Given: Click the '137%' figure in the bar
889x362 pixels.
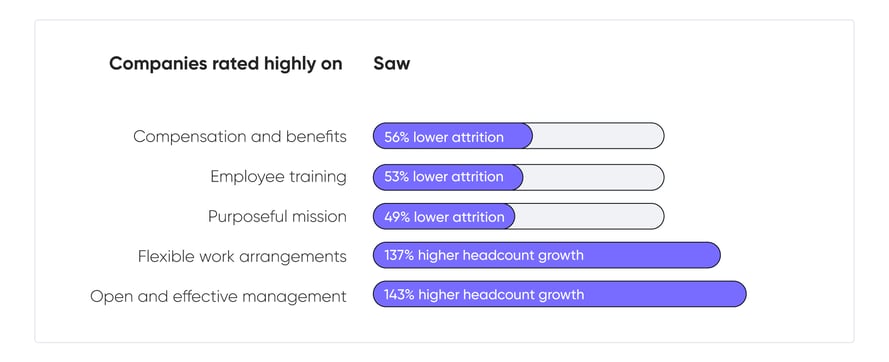Looking at the screenshot, I should click(x=399, y=255).
